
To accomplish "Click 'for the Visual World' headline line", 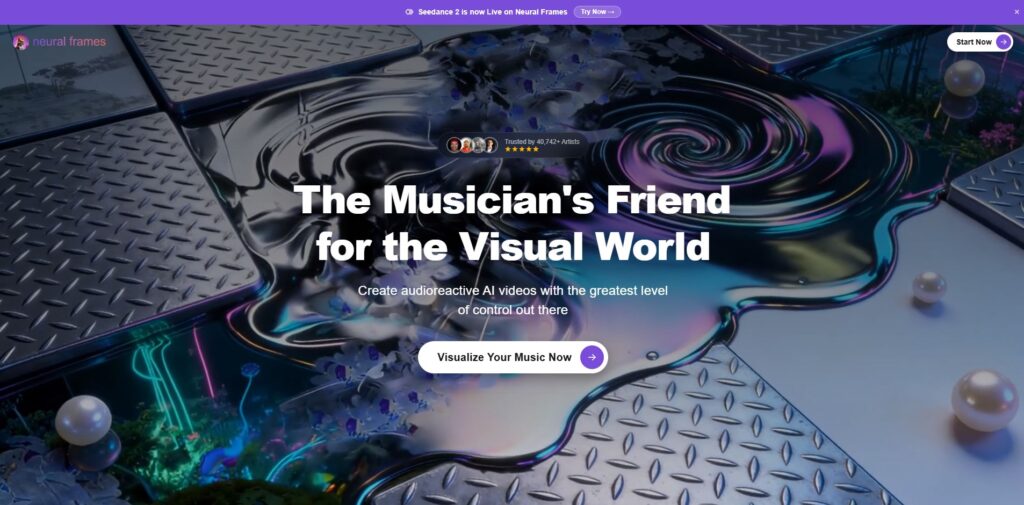I will (x=513, y=246).
